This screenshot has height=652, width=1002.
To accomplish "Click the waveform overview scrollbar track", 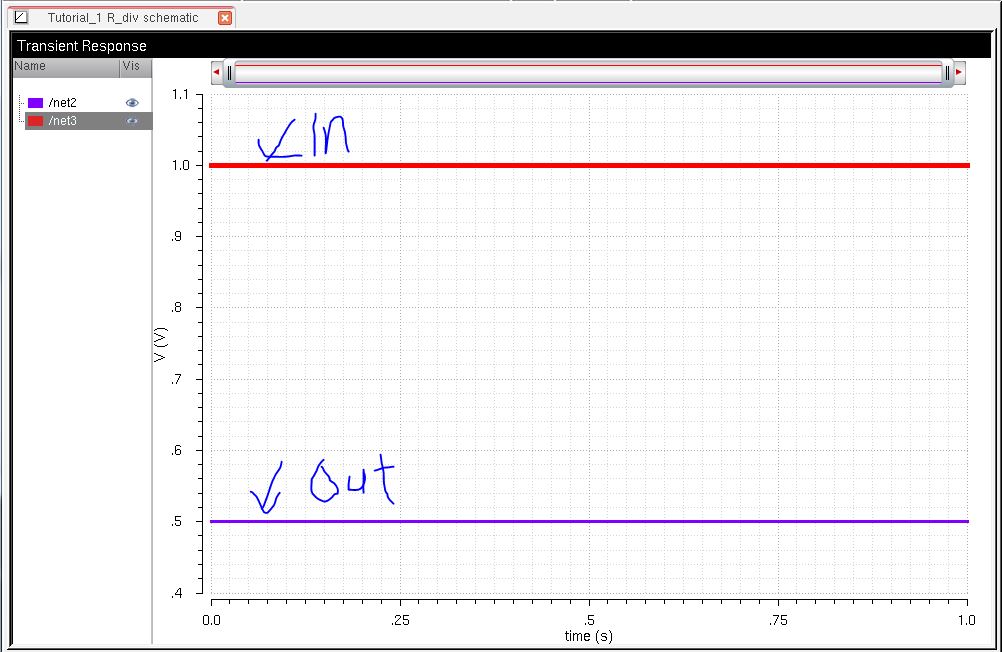I will tap(589, 73).
